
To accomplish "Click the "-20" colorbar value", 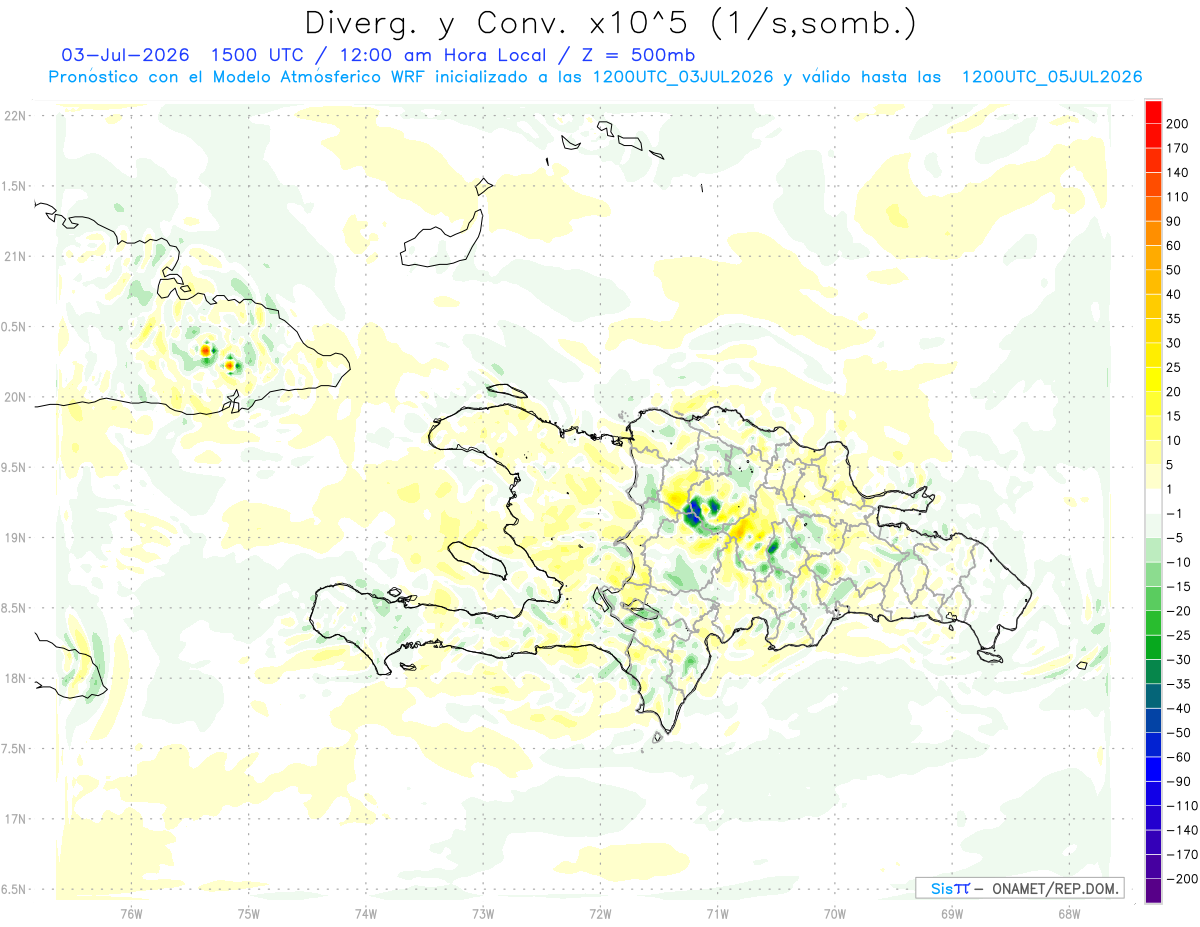I will click(x=1177, y=611).
